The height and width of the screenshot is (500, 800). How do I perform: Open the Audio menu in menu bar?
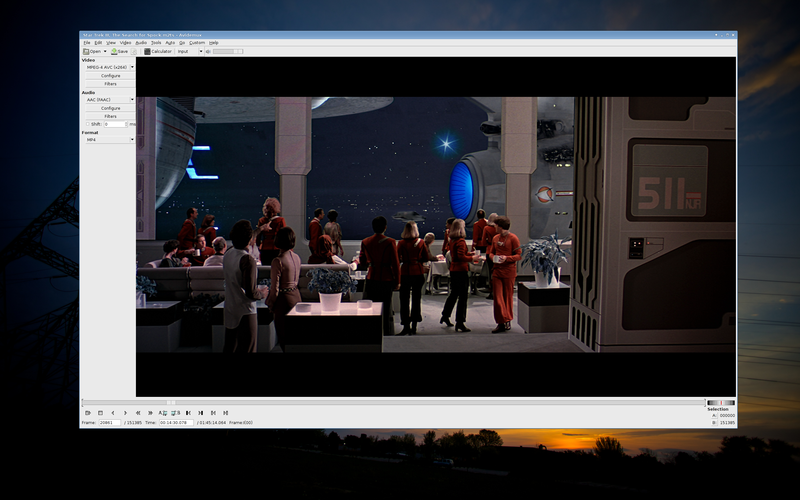(x=141, y=43)
